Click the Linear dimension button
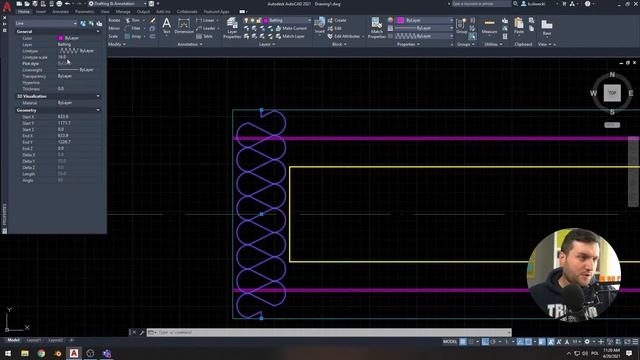This screenshot has height=360, width=640. coord(206,20)
